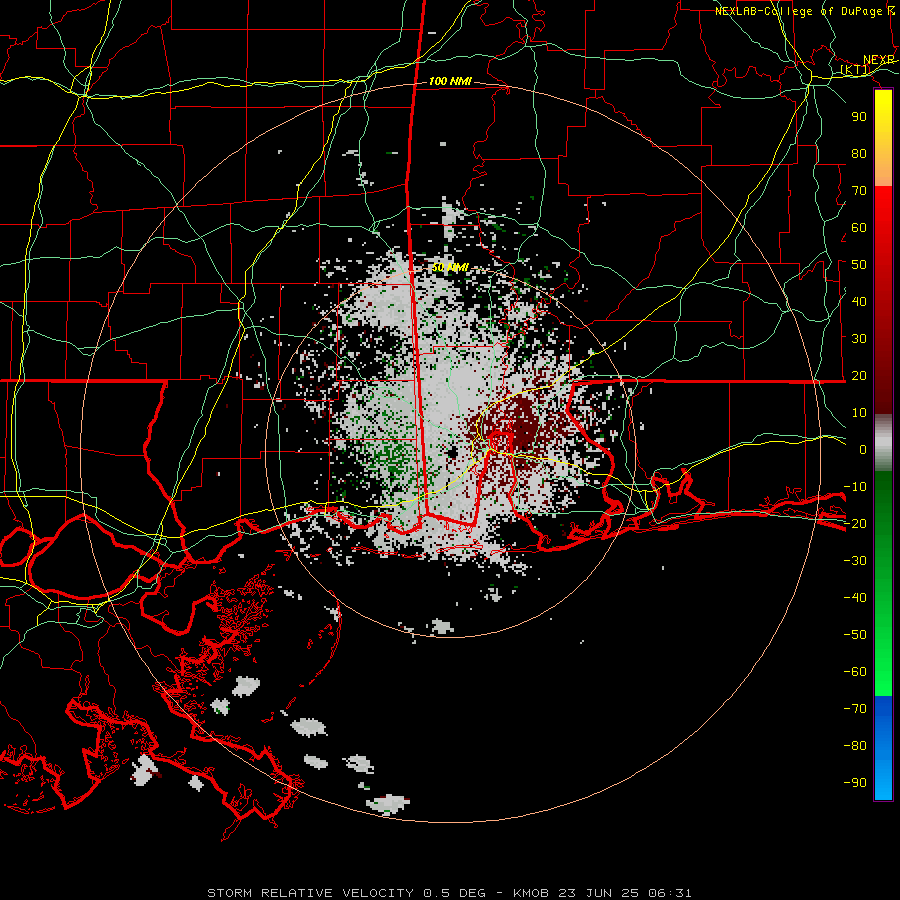Click the positive 60 value on the scale
The width and height of the screenshot is (900, 900).
click(x=859, y=227)
